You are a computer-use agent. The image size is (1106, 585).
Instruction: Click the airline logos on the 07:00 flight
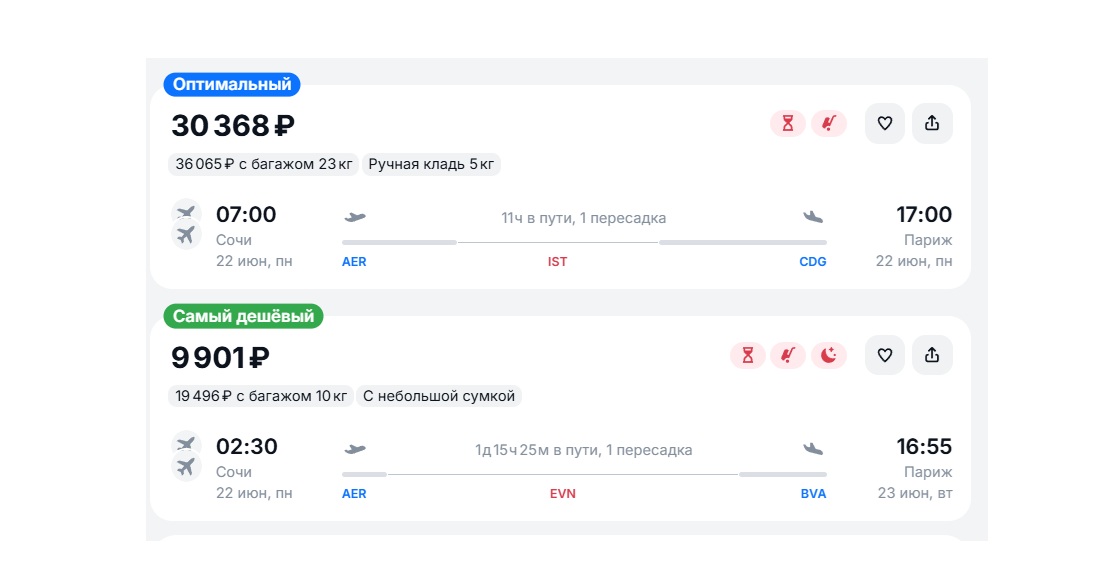click(186, 224)
